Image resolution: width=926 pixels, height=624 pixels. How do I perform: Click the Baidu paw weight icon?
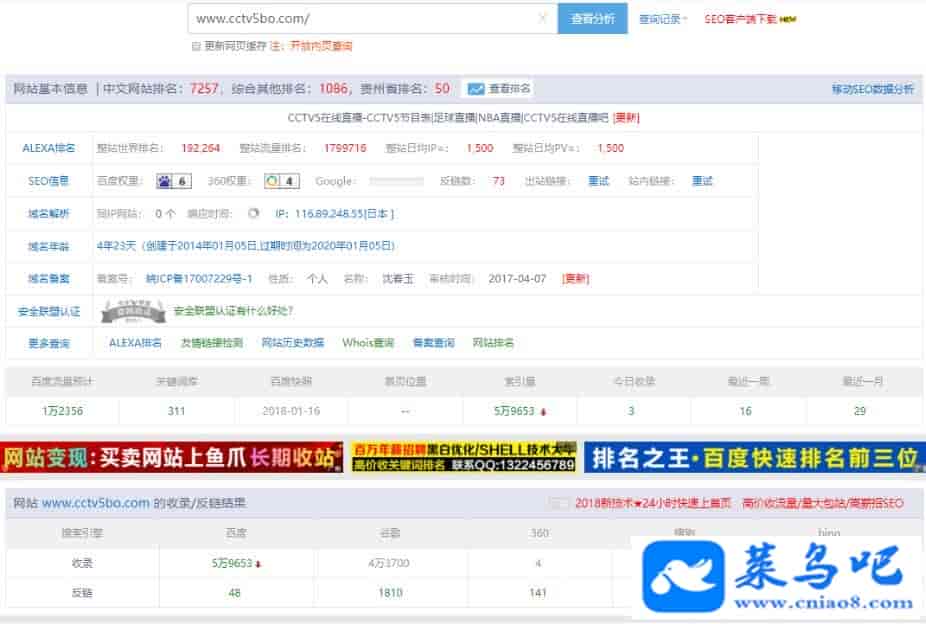pos(165,181)
